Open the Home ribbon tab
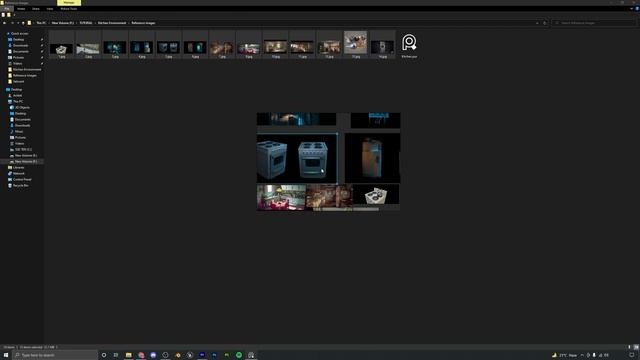 (21, 9)
